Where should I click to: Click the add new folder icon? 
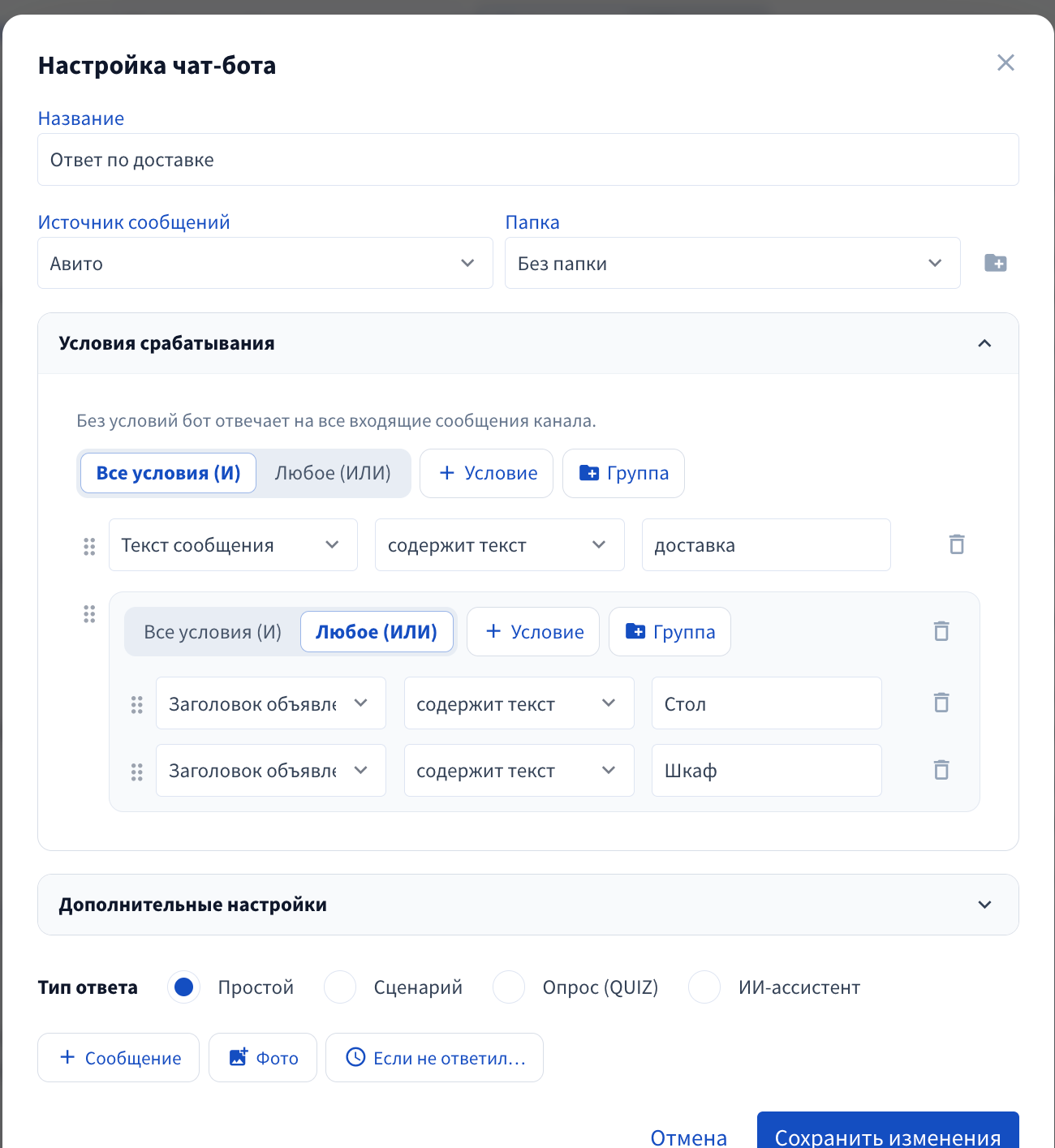pyautogui.click(x=996, y=263)
